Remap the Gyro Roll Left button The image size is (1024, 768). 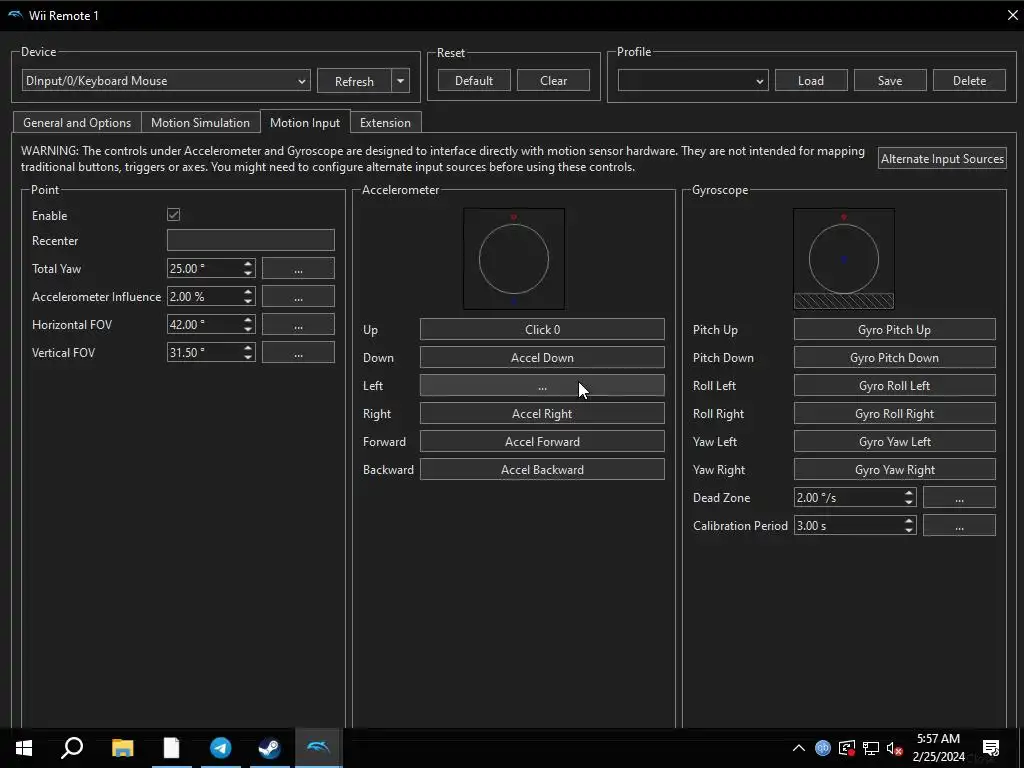tap(895, 386)
